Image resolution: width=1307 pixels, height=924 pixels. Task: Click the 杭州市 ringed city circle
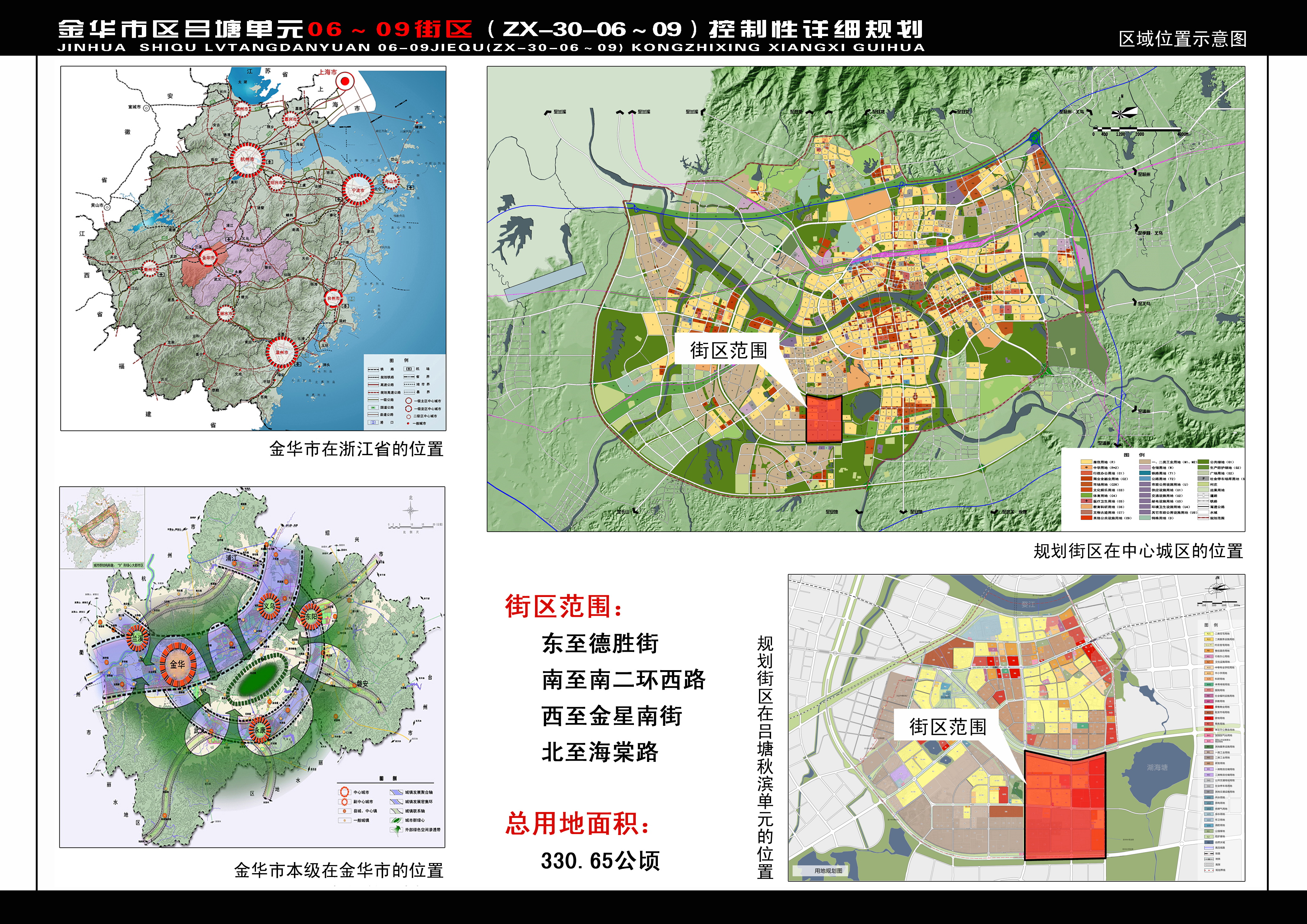pyautogui.click(x=247, y=159)
